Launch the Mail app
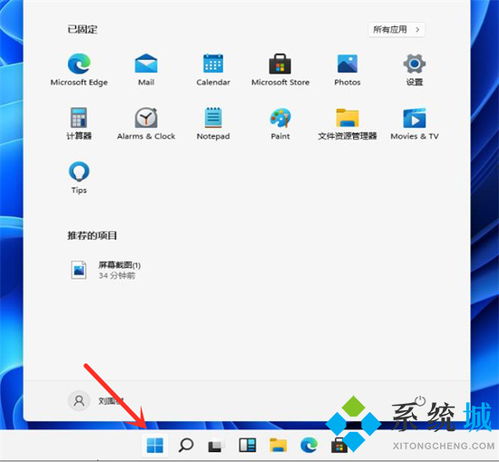This screenshot has width=499, height=462. 146,69
